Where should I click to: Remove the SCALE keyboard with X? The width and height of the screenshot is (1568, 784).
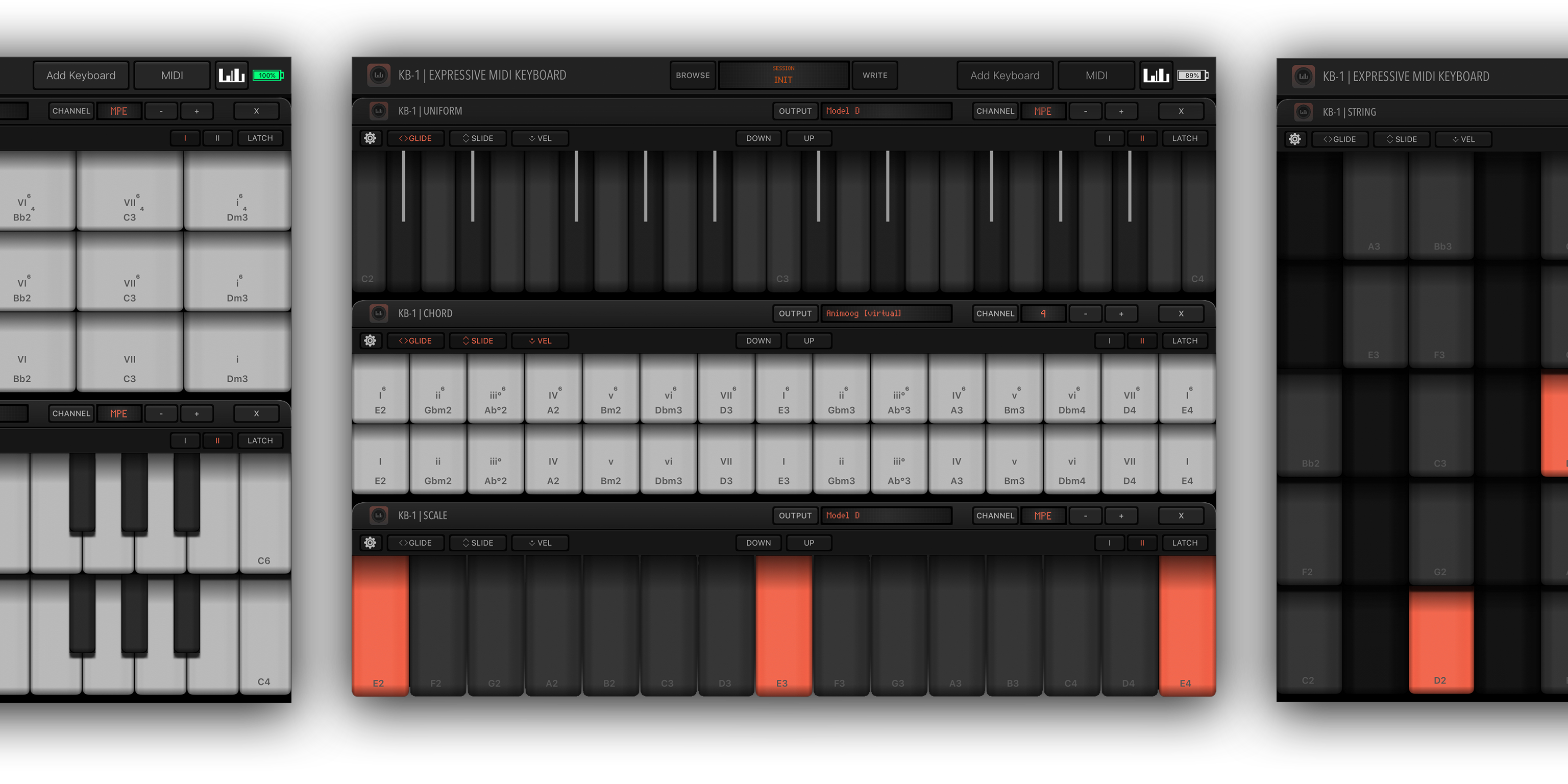click(x=1181, y=516)
